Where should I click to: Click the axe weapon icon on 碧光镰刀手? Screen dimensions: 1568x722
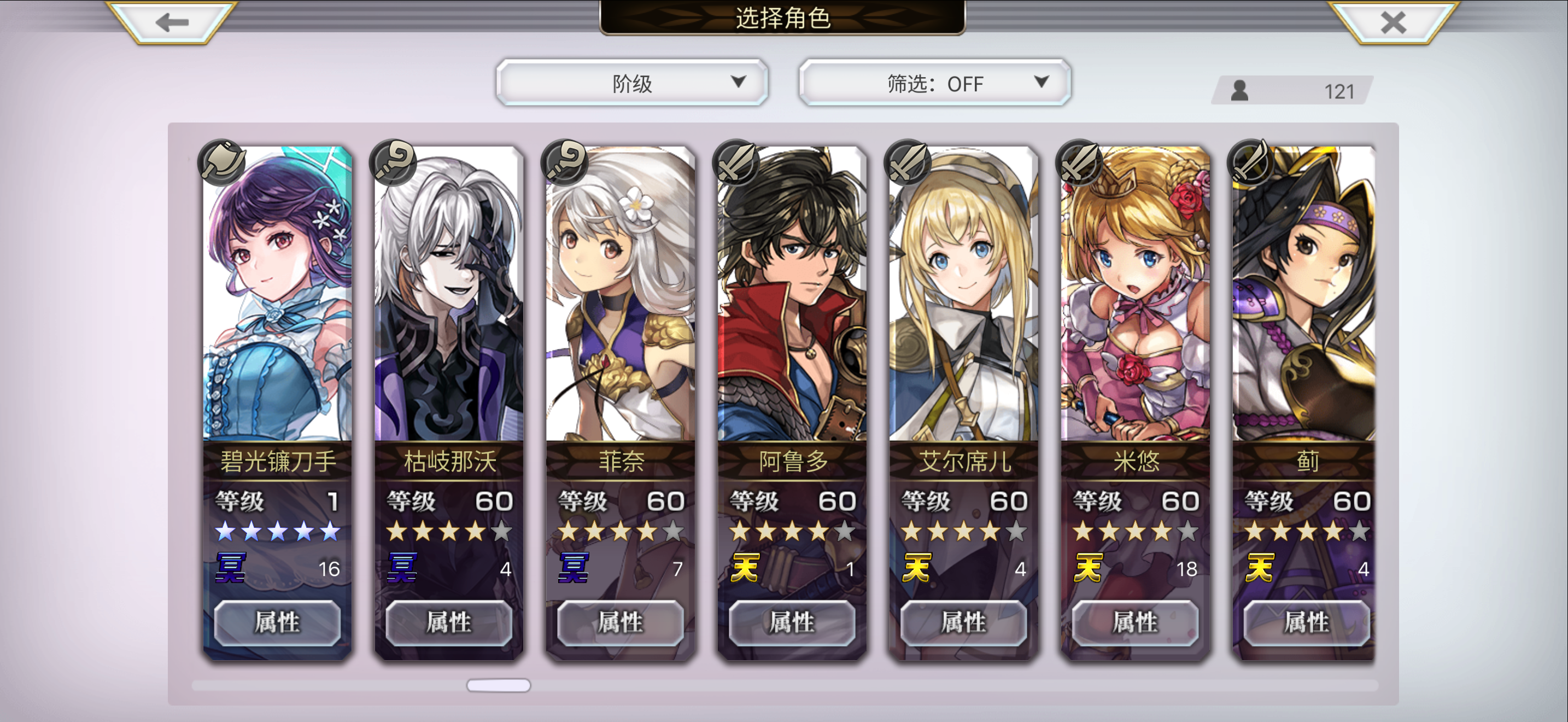click(222, 162)
